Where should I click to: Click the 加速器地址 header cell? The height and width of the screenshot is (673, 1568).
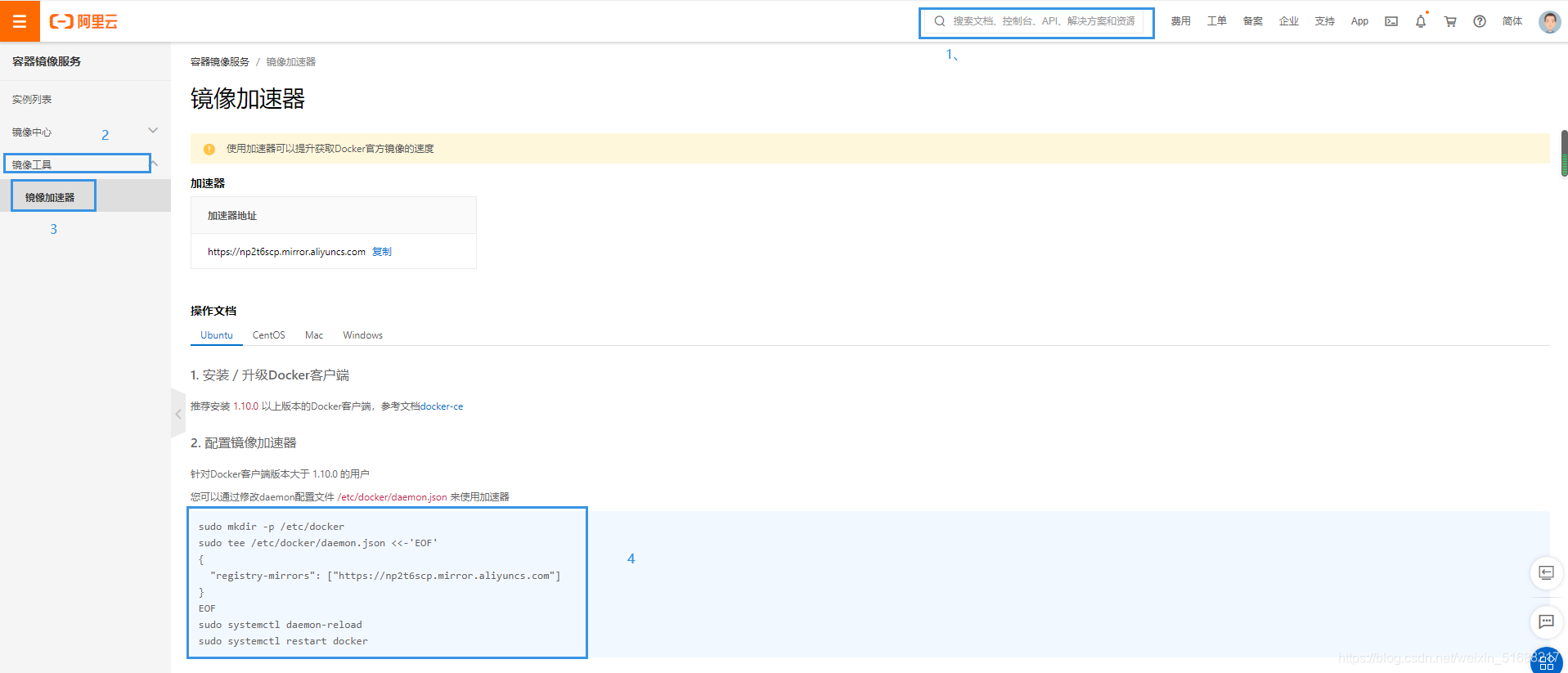[x=334, y=216]
